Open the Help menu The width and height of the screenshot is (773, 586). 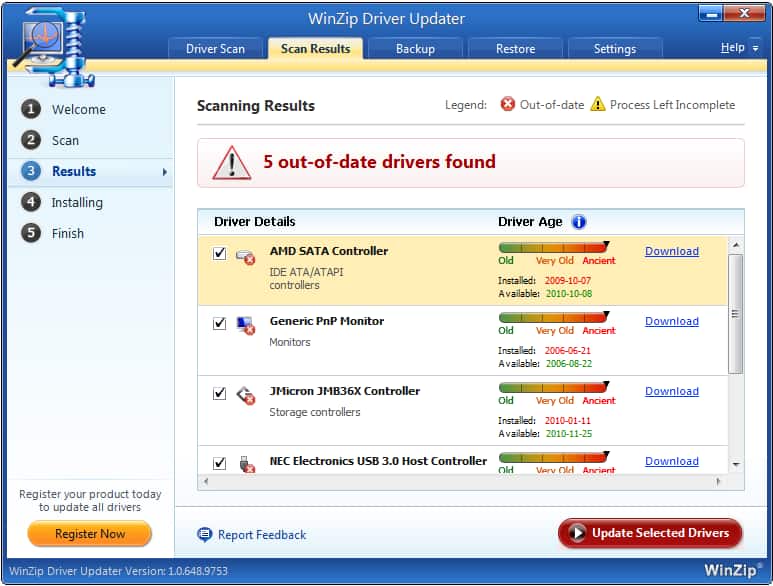[x=733, y=48]
